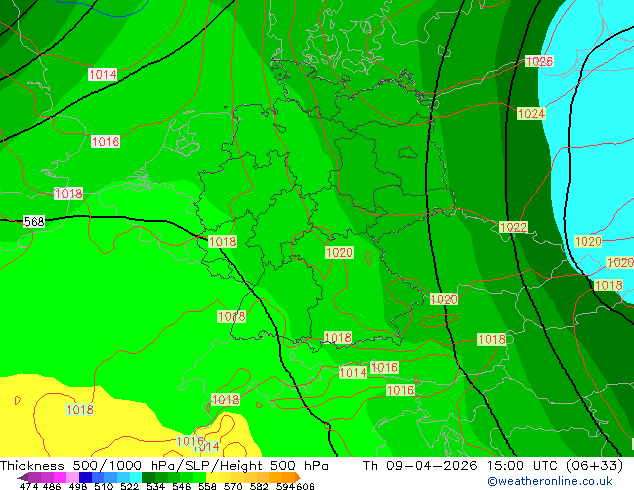Select the cyan legend swatch
The width and height of the screenshot is (634, 490).
point(136,477)
